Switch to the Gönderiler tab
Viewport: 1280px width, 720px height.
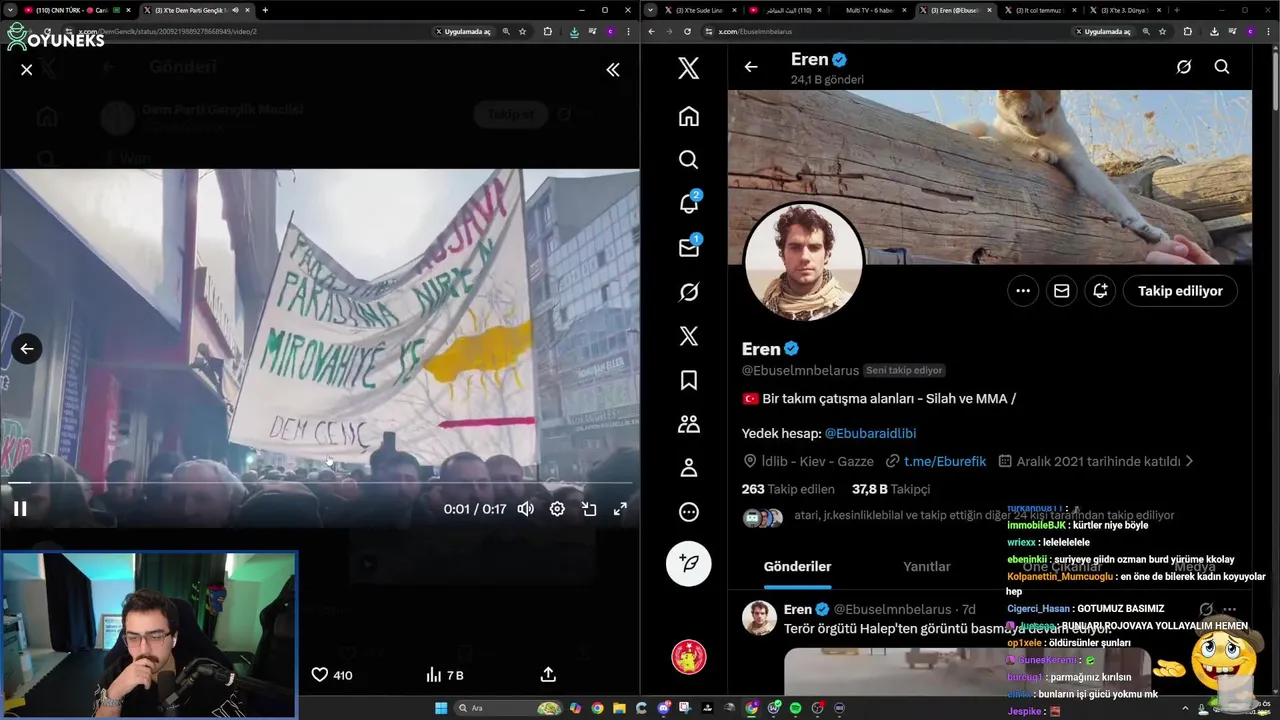pos(797,566)
